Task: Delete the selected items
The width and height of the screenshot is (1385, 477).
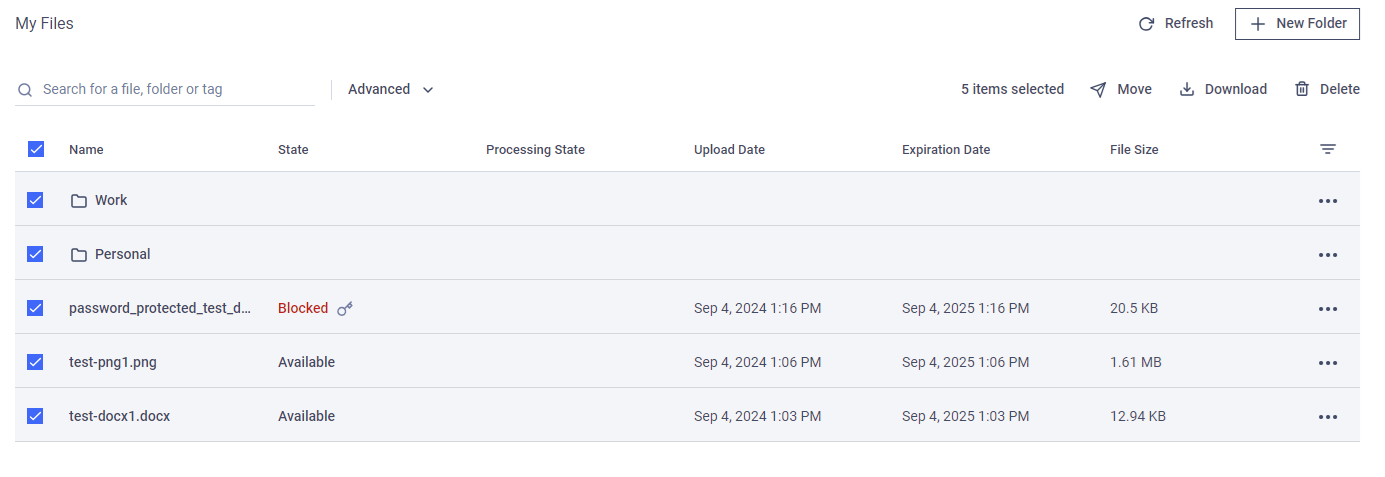Action: coord(1327,89)
